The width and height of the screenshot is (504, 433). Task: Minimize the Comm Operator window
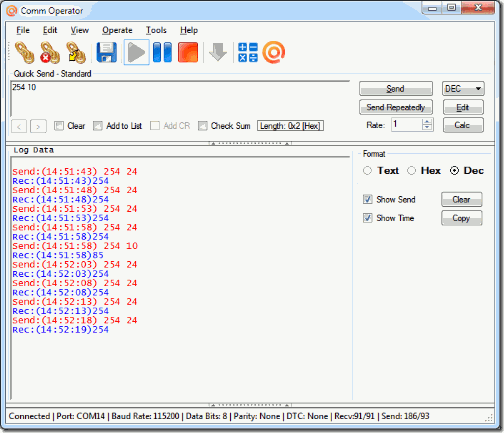[x=432, y=8]
